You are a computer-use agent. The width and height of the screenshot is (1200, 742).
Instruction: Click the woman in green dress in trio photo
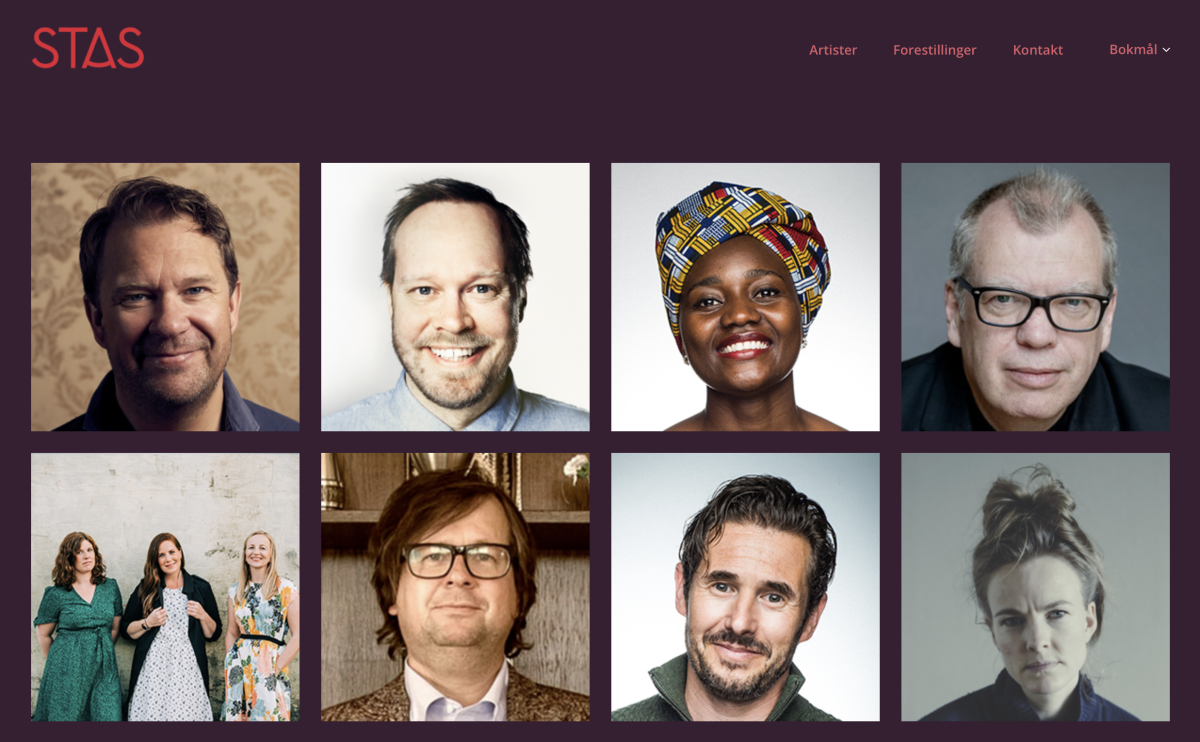[78, 630]
